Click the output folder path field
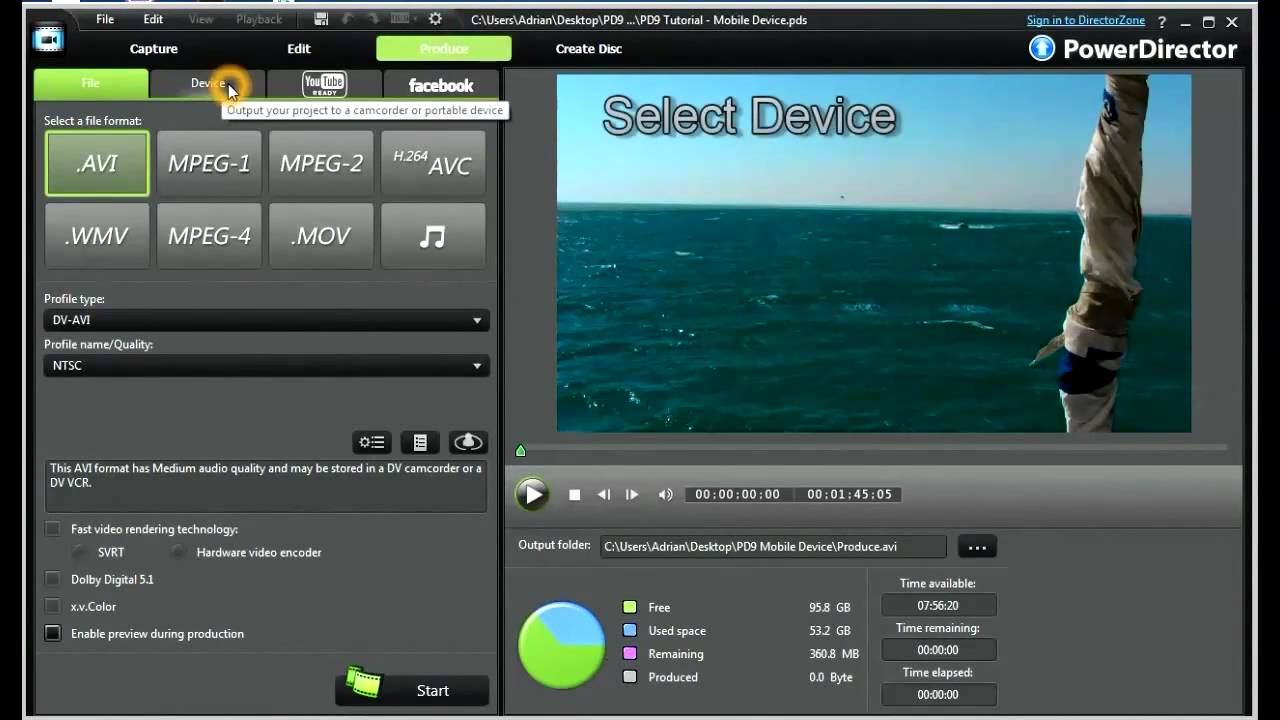1280x720 pixels. (773, 546)
